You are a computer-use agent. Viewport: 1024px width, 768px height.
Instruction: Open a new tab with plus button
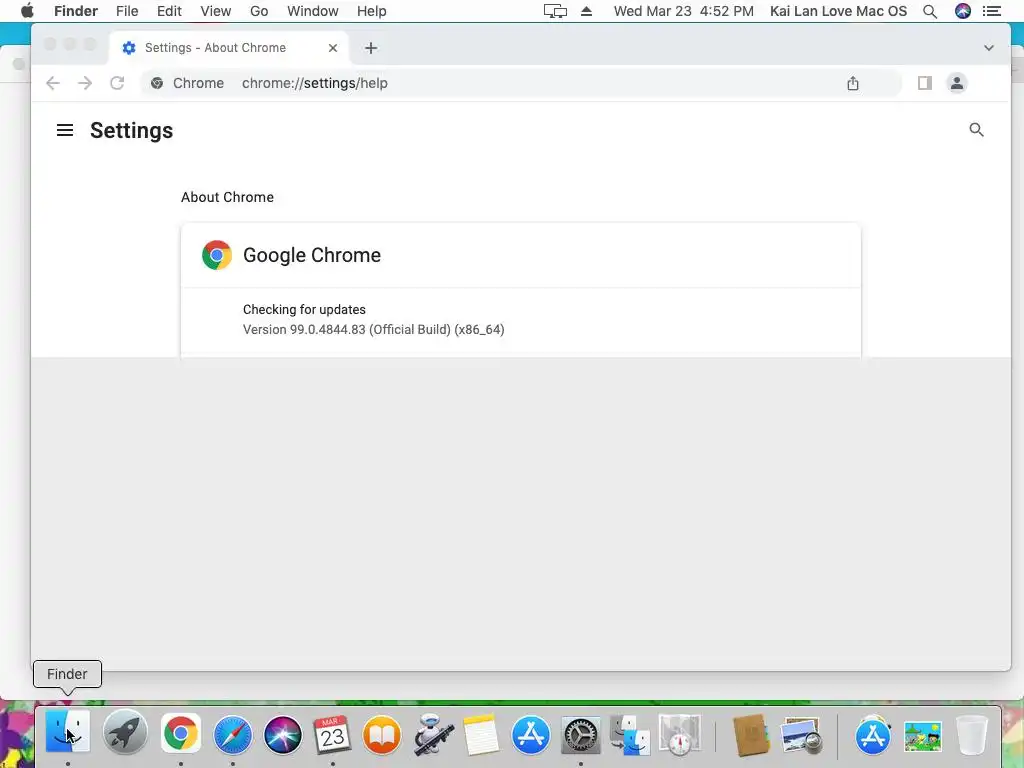tap(371, 48)
